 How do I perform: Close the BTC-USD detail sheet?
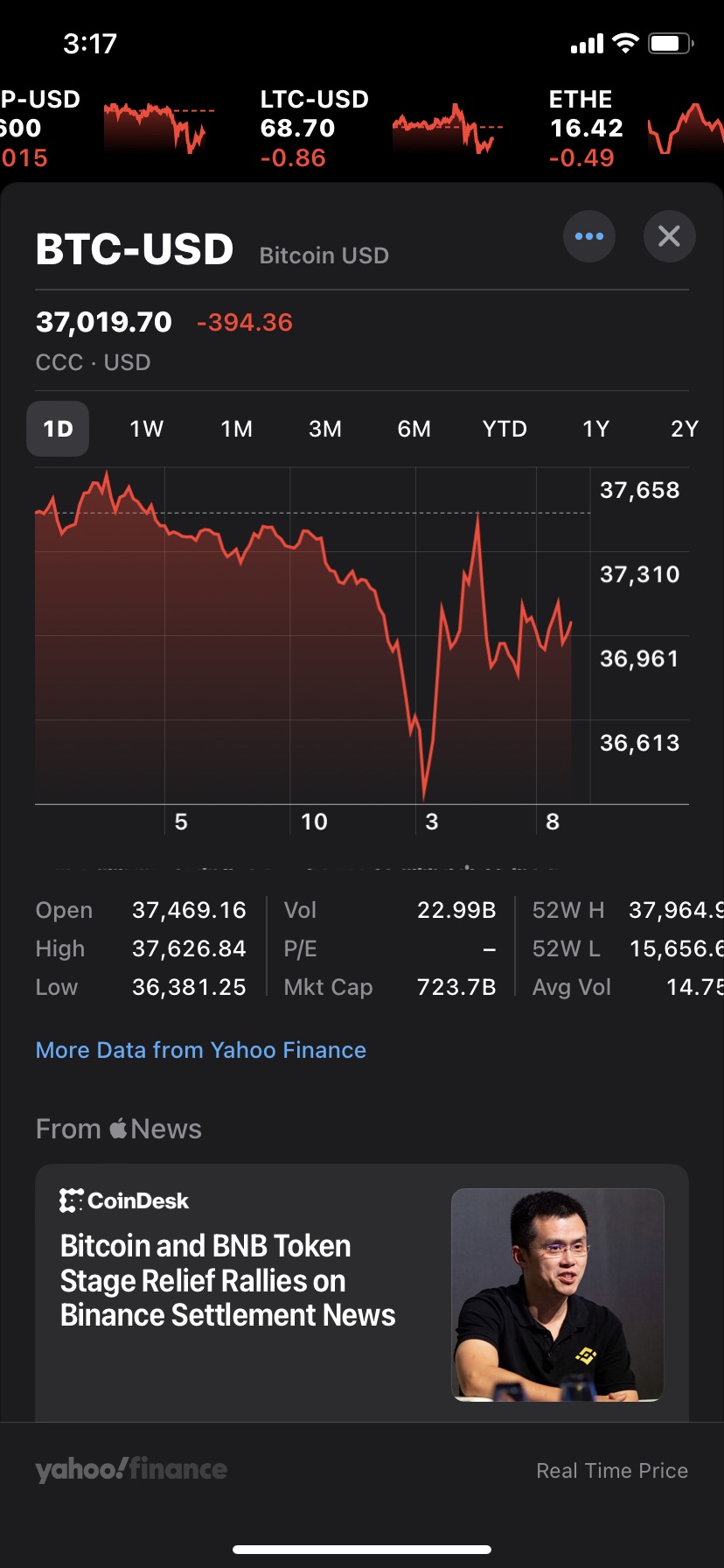click(669, 236)
